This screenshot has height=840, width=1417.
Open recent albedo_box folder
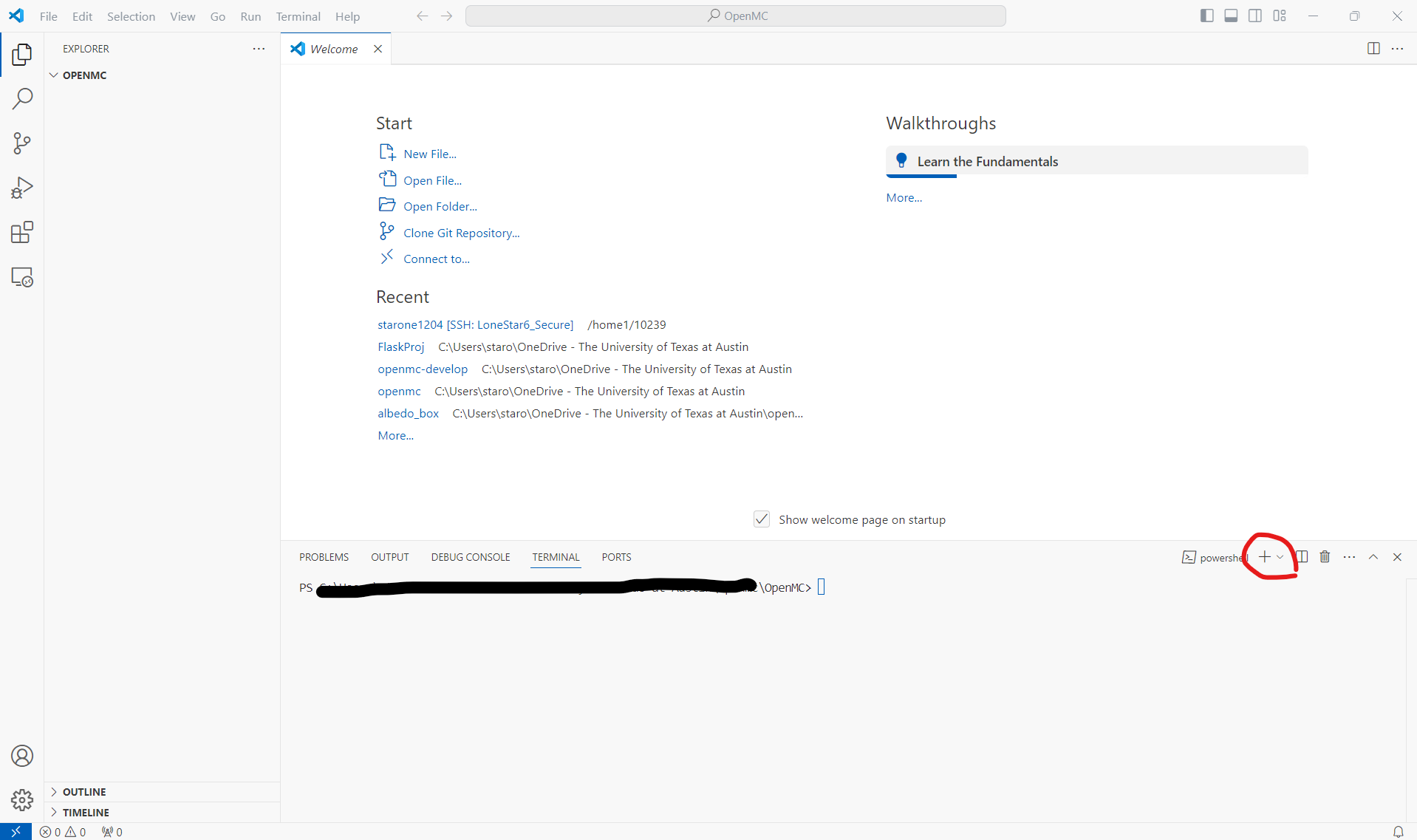click(408, 413)
